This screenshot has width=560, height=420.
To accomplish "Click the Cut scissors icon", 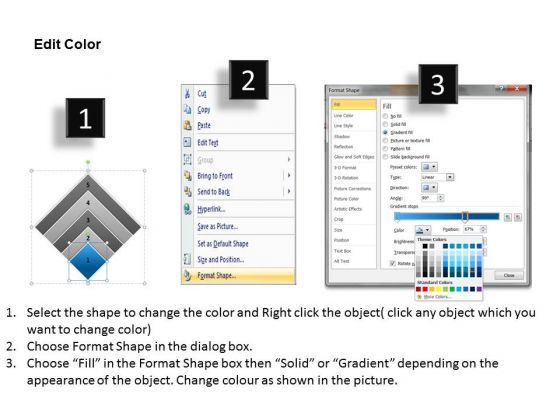I will click(188, 94).
